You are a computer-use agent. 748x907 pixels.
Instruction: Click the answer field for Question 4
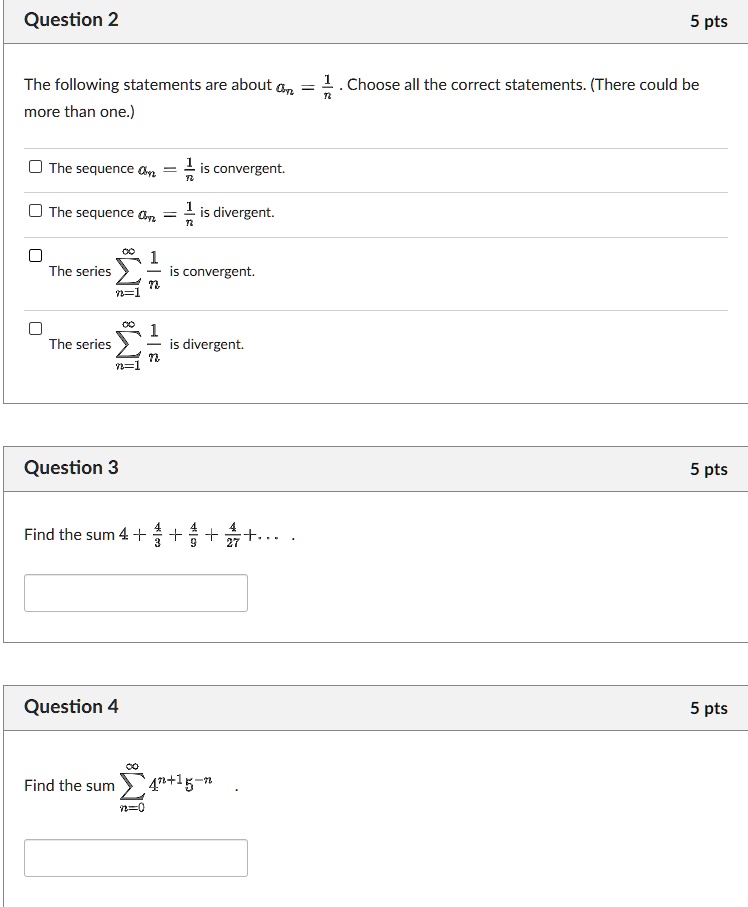[x=137, y=857]
